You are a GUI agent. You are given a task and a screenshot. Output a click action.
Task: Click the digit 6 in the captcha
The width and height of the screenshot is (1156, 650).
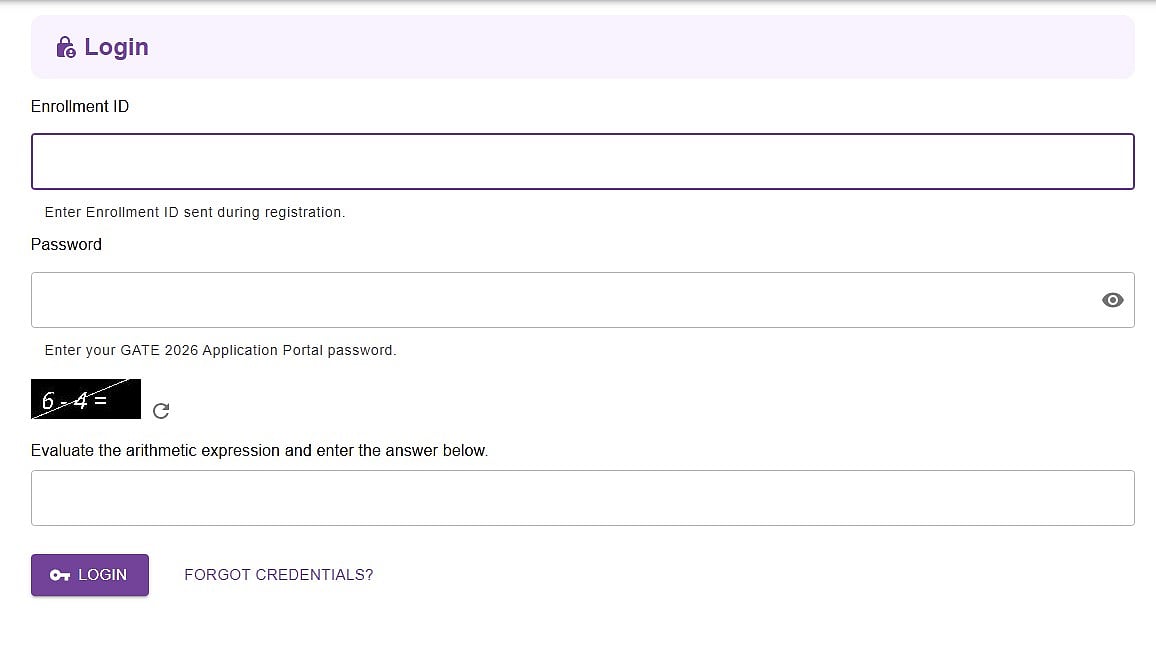point(48,401)
